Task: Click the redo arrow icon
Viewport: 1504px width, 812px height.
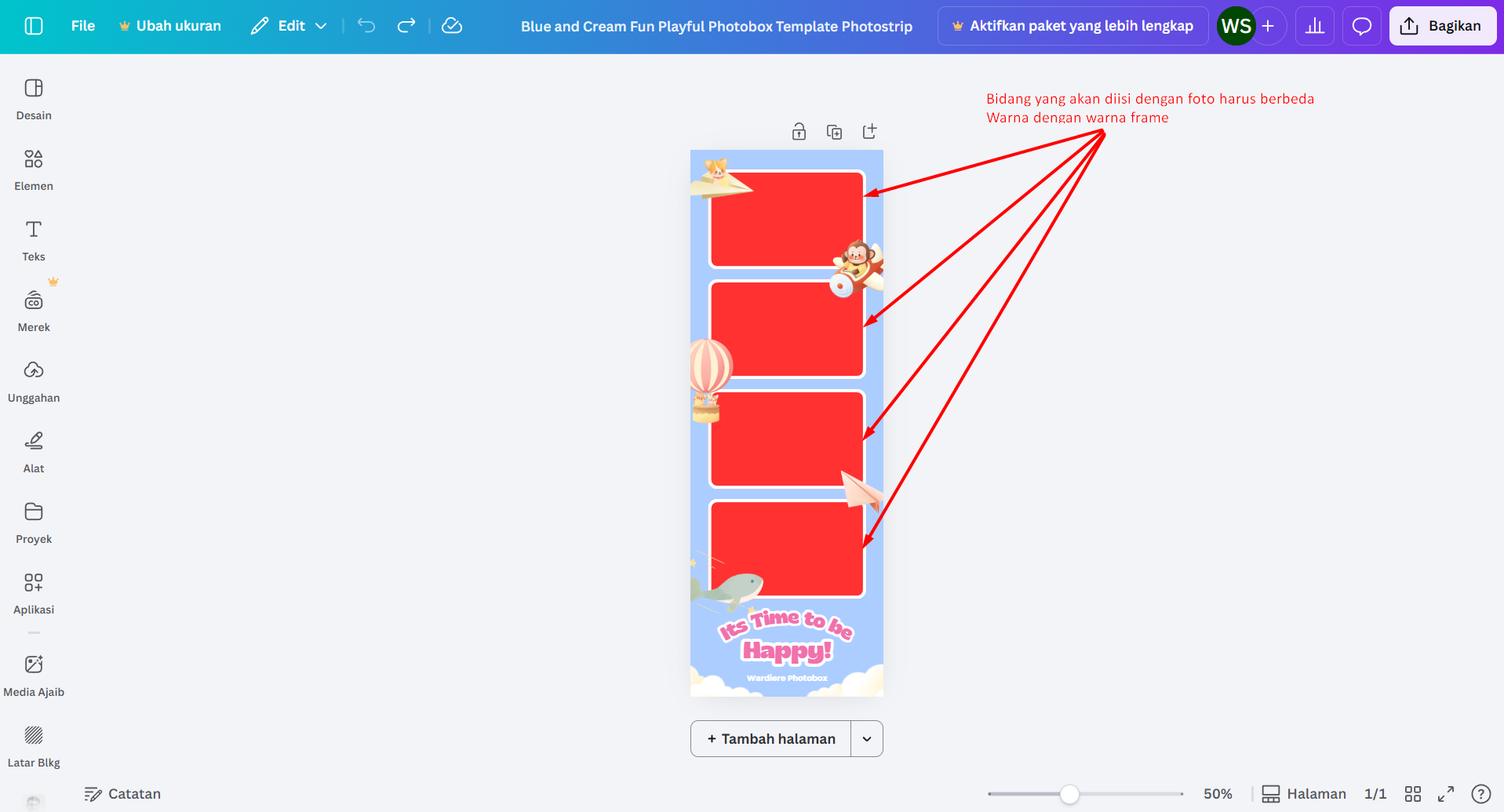Action: (x=406, y=26)
